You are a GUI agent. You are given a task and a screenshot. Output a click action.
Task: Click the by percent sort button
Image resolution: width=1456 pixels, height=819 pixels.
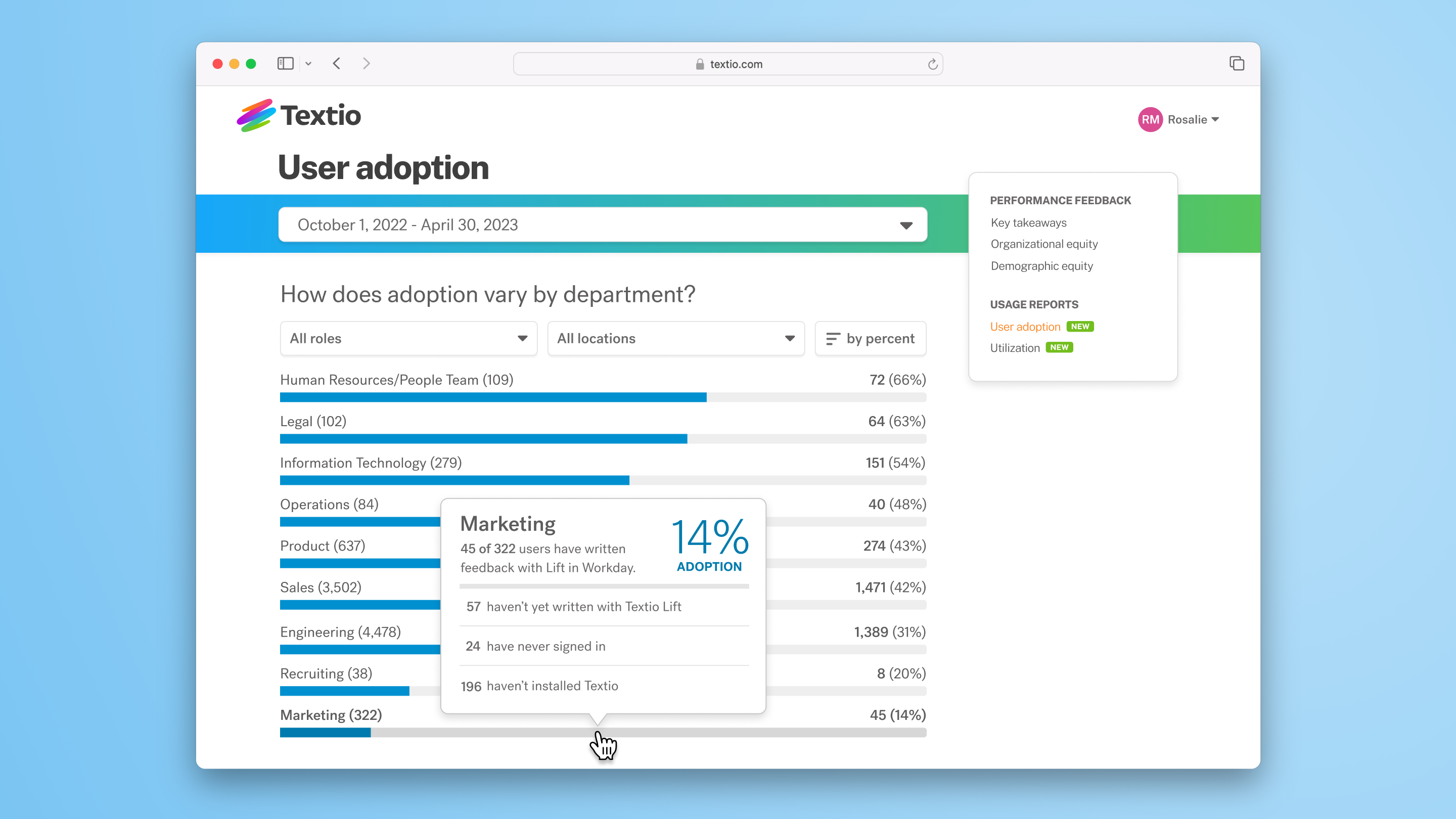pyautogui.click(x=870, y=339)
